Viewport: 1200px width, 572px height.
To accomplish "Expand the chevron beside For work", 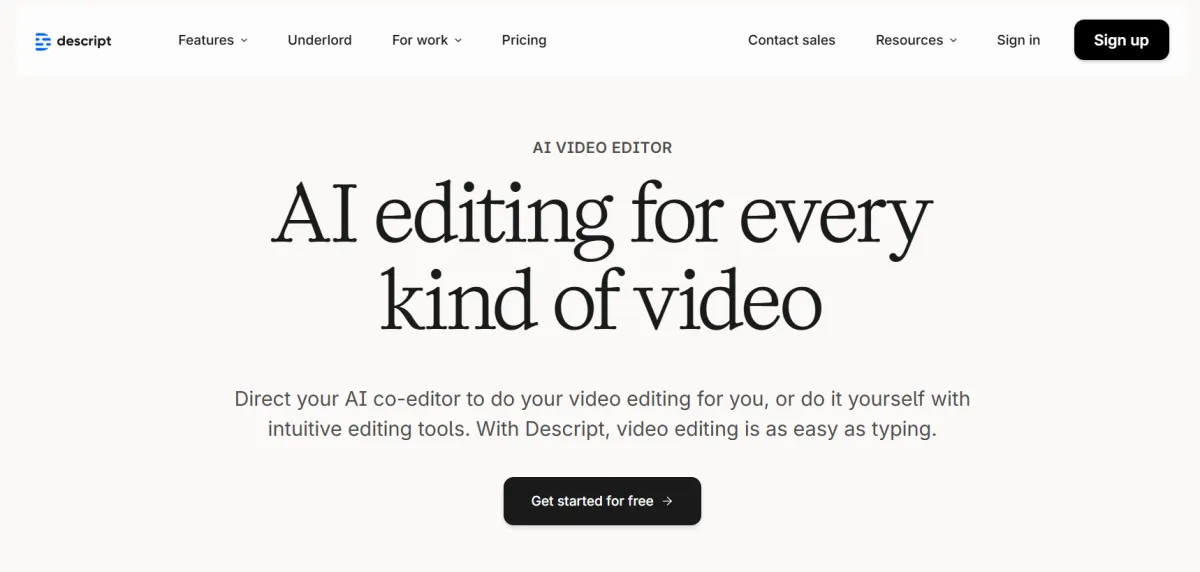I will coord(458,41).
